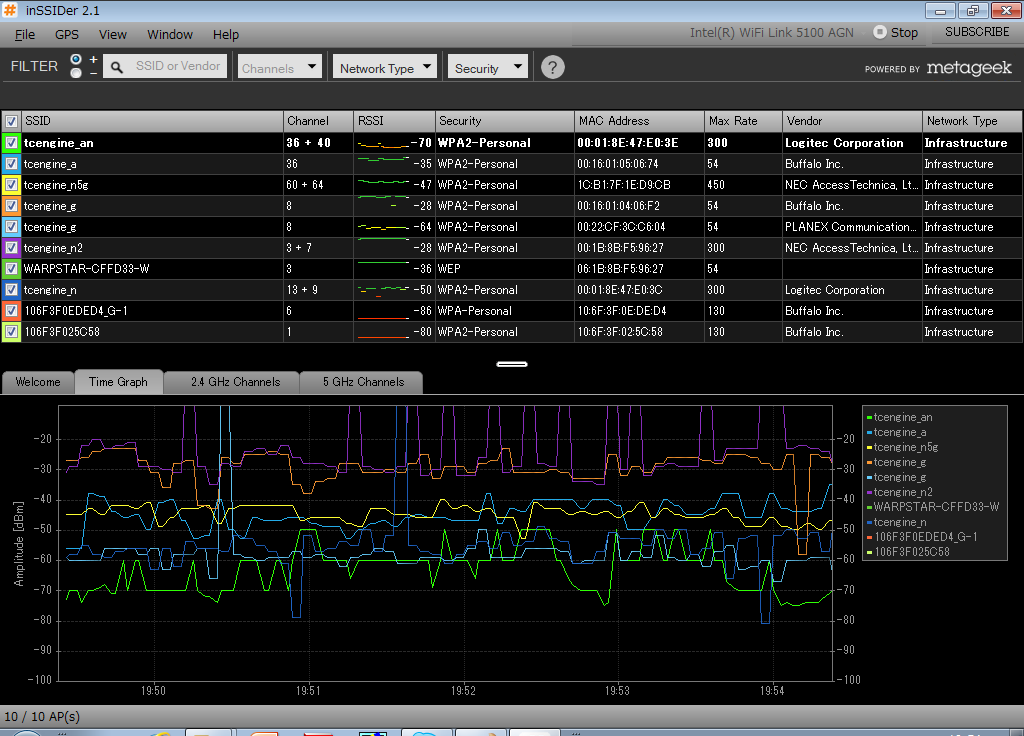Sort by the RSSI column header
This screenshot has height=736, width=1024.
tap(394, 121)
